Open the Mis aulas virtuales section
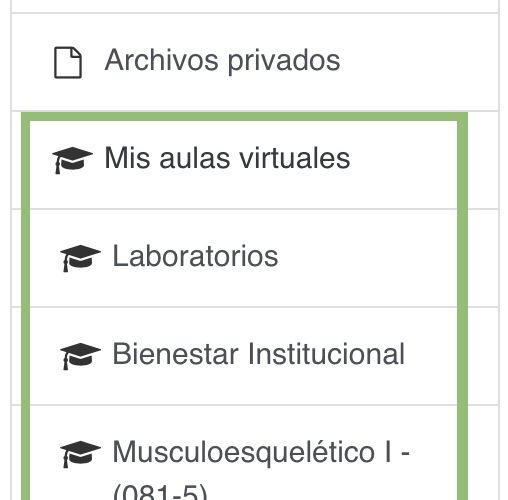Screen dimensions: 508x500 pos(227,158)
